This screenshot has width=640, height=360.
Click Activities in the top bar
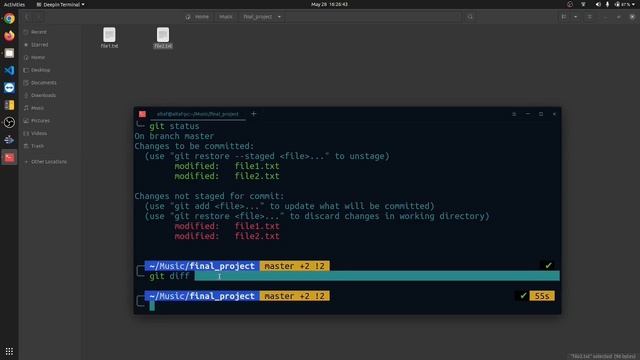coord(14,4)
